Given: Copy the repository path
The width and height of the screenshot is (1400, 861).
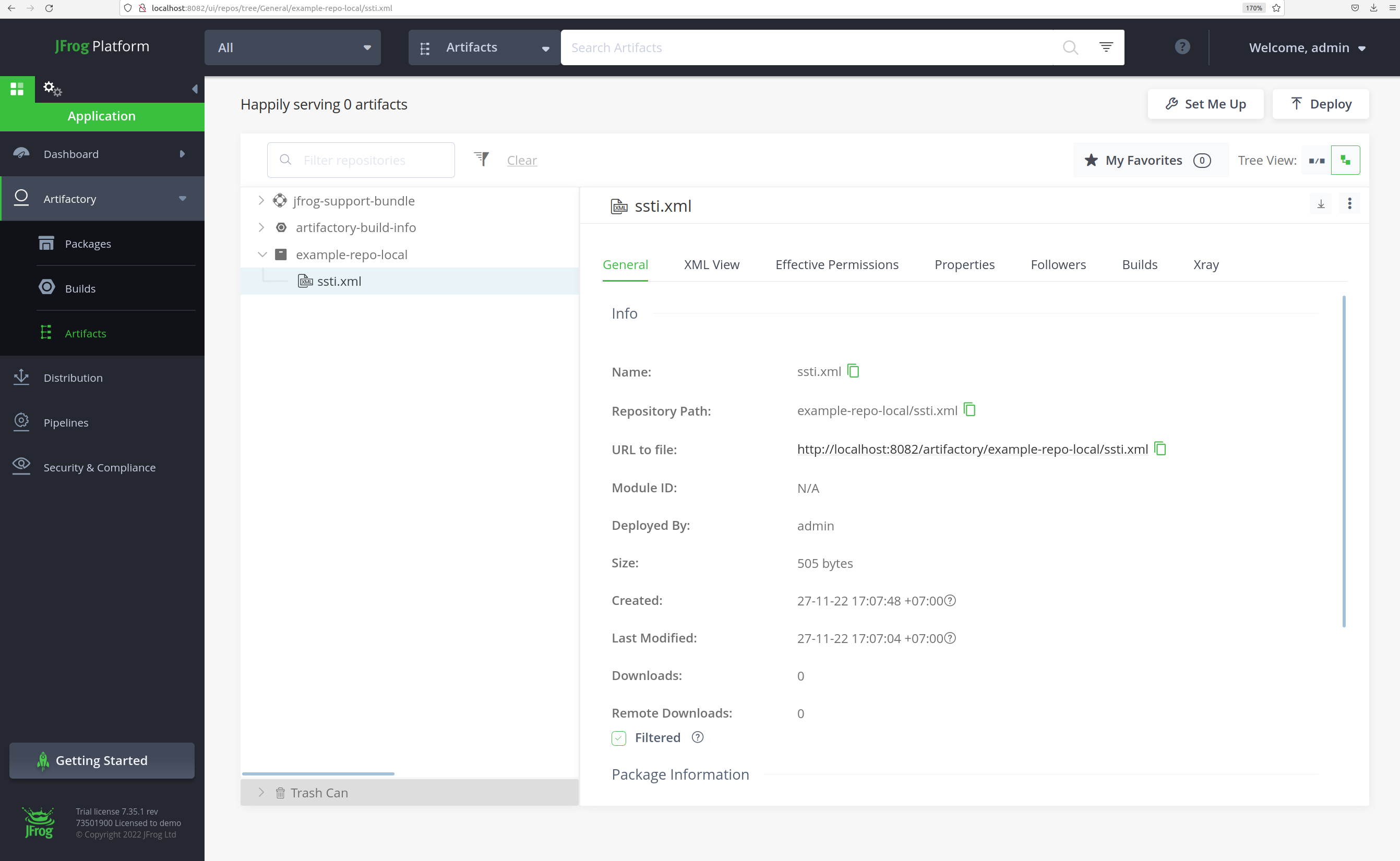Looking at the screenshot, I should 969,409.
